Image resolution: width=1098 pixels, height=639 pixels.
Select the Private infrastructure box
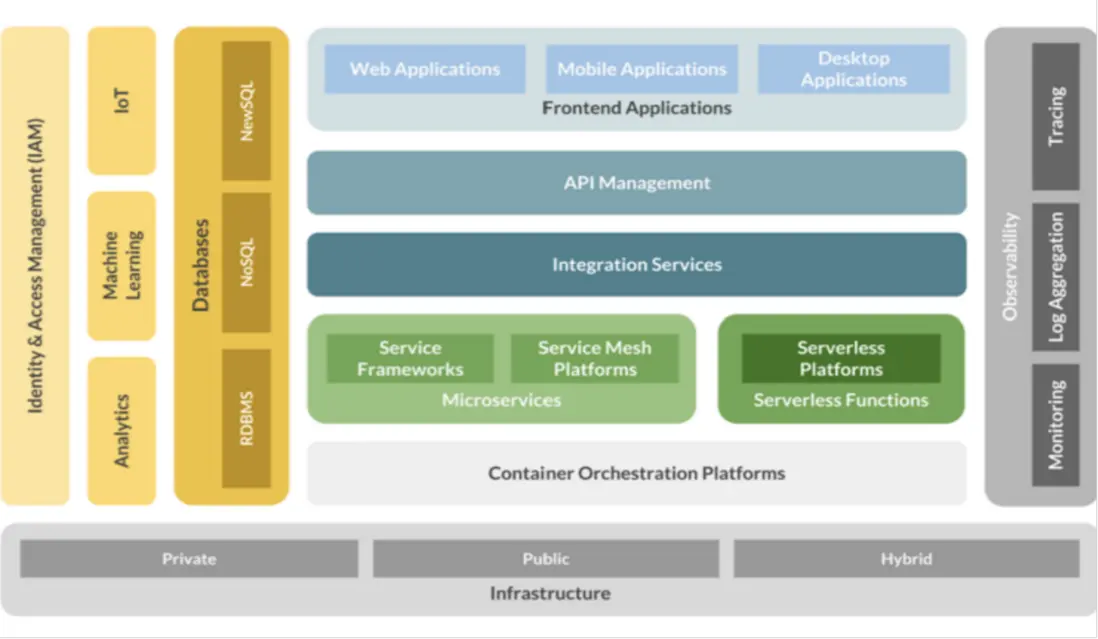click(189, 559)
